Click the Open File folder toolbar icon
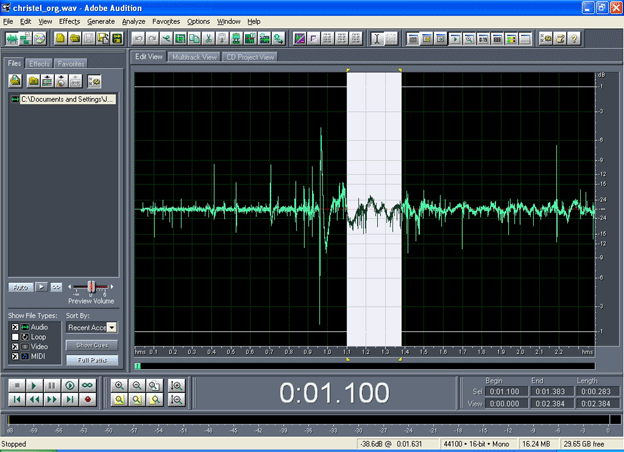 click(x=75, y=38)
